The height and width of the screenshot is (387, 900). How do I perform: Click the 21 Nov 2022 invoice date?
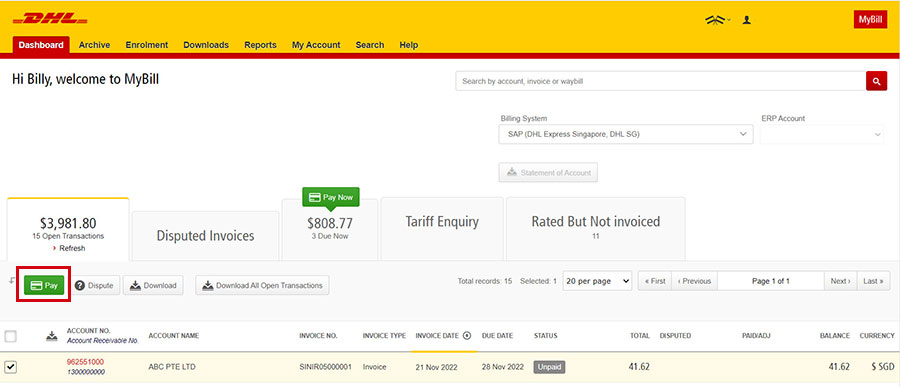436,367
